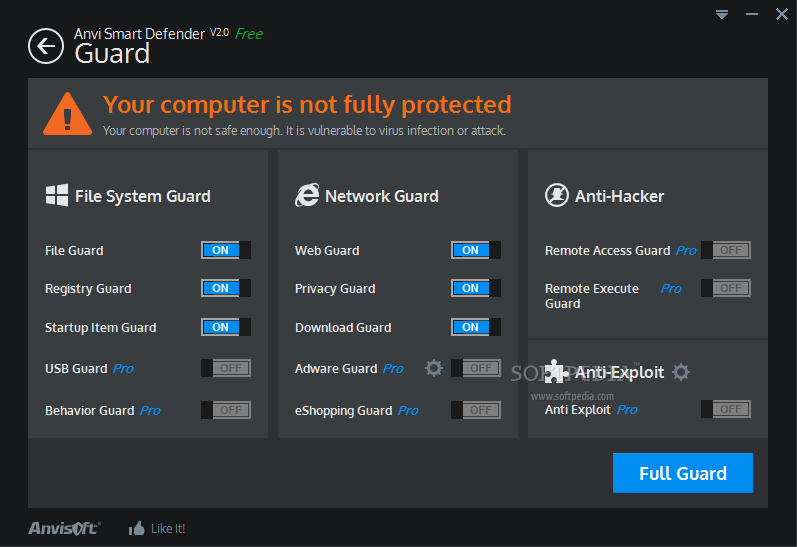Screen dimensions: 797x547
Task: Enable the USB Guard switch
Action: click(226, 368)
